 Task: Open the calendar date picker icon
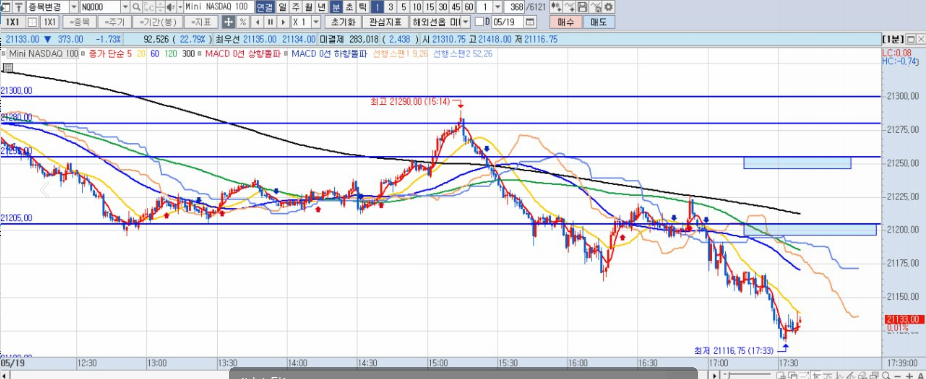point(530,22)
